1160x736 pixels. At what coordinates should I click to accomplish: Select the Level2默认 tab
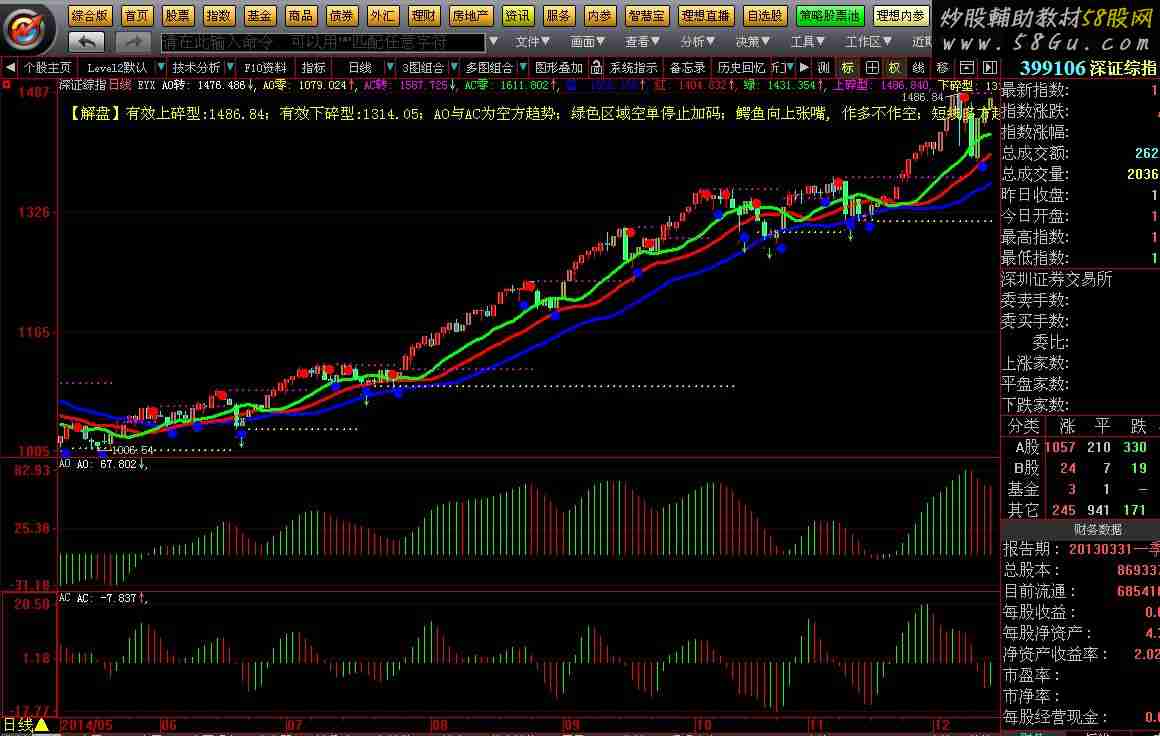coord(117,68)
